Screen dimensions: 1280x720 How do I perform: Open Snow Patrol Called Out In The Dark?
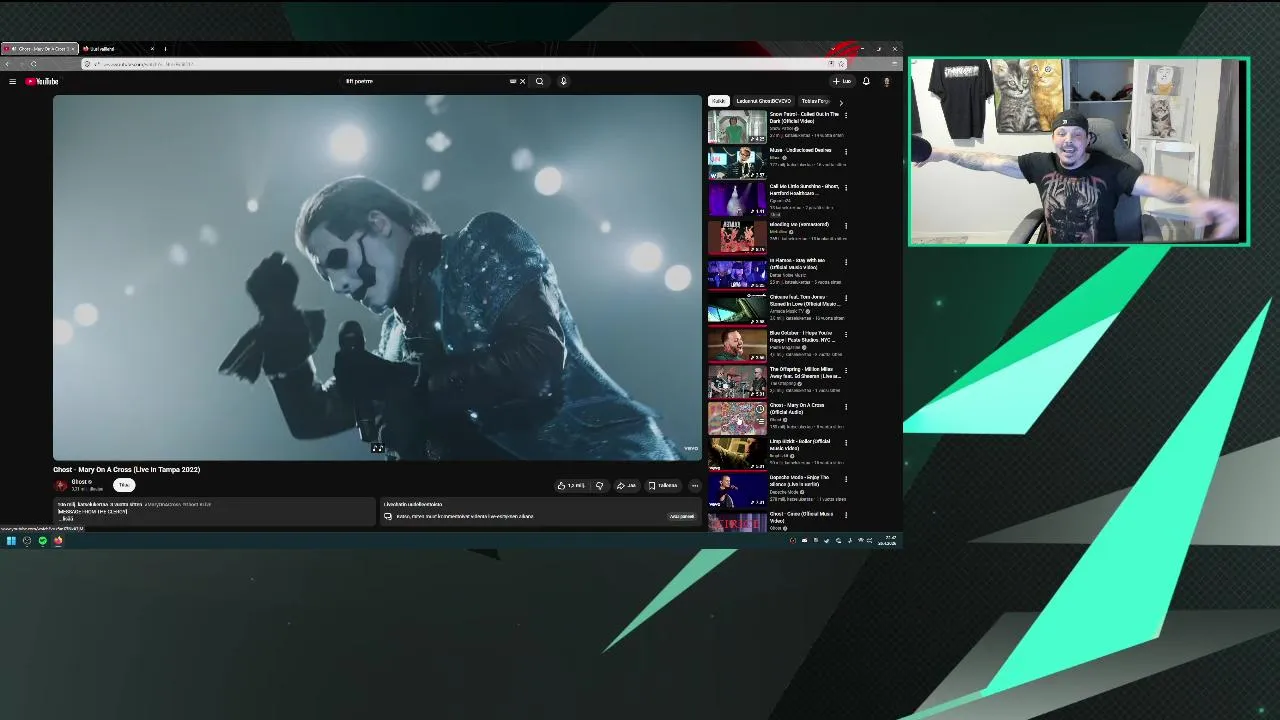[x=804, y=117]
